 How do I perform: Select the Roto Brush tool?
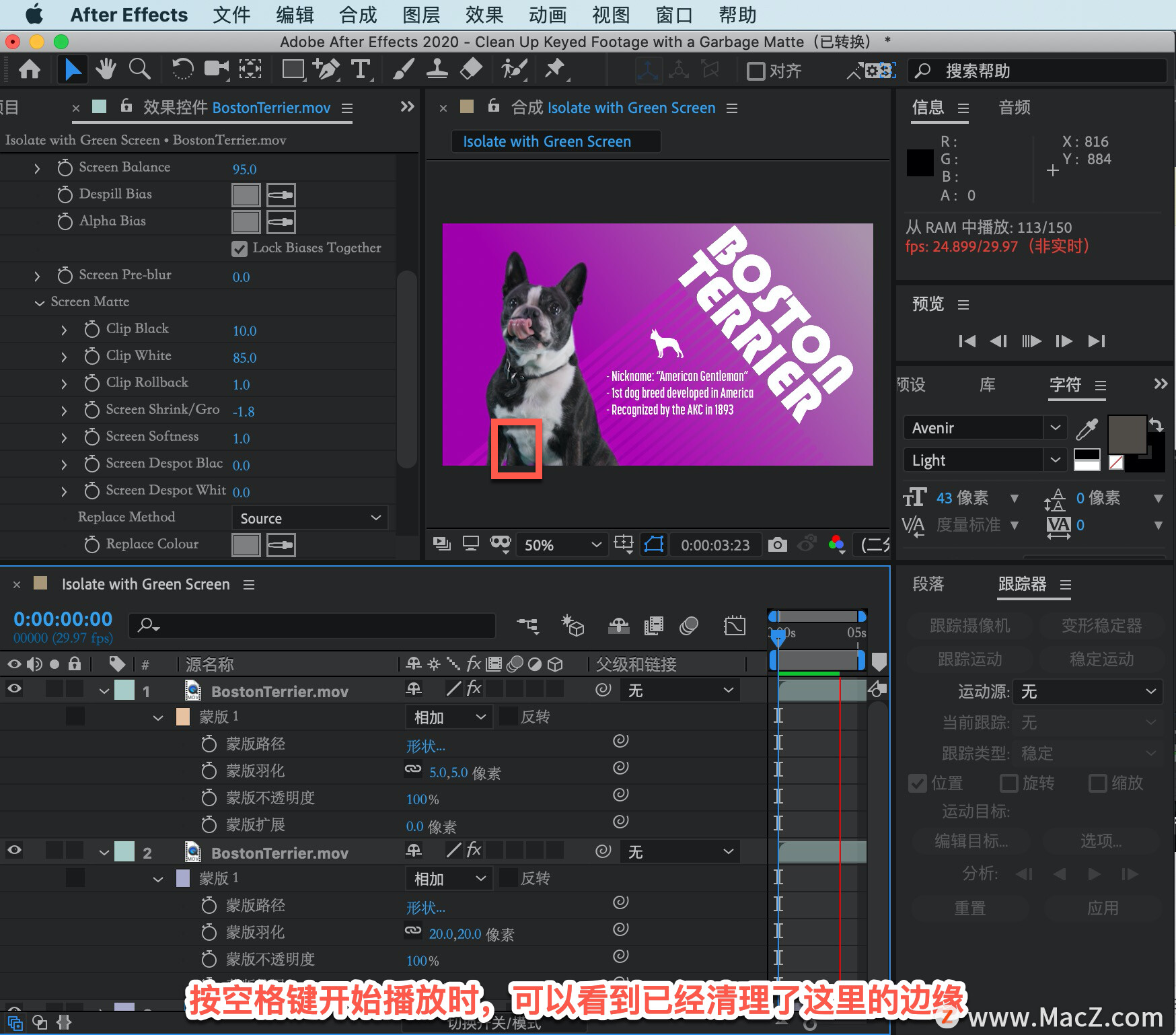click(x=514, y=69)
